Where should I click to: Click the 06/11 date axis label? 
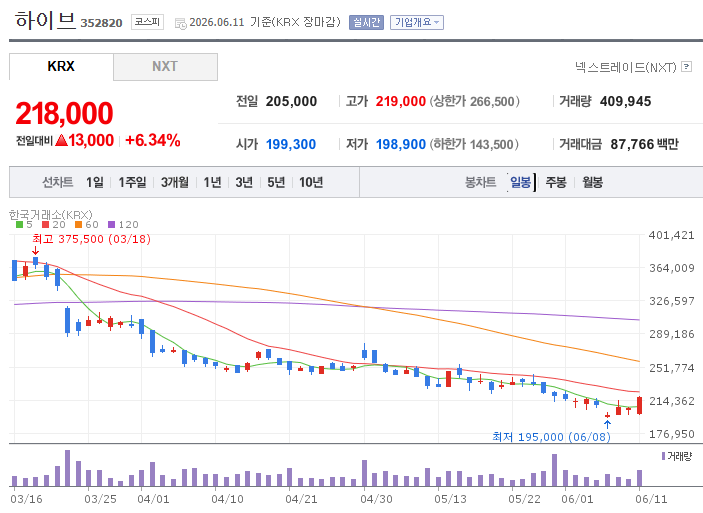[x=651, y=499]
